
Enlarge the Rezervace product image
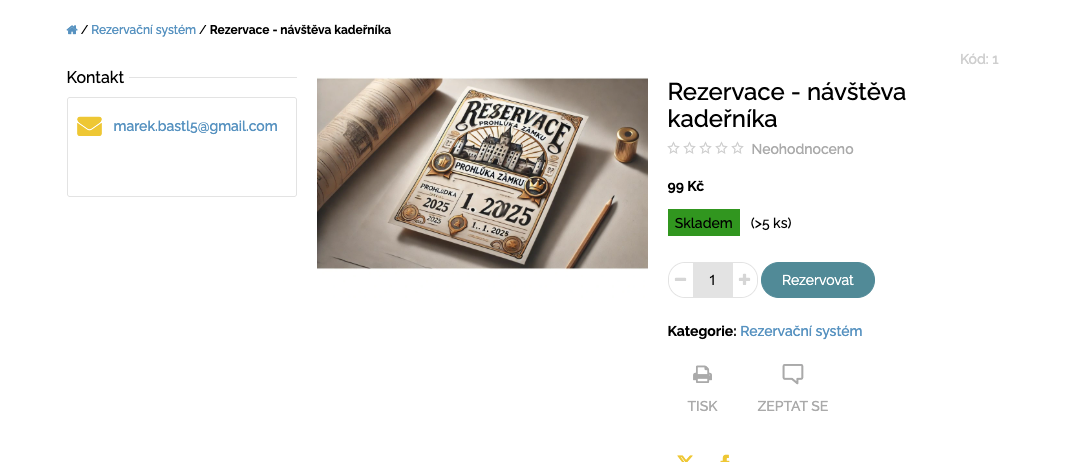click(482, 173)
